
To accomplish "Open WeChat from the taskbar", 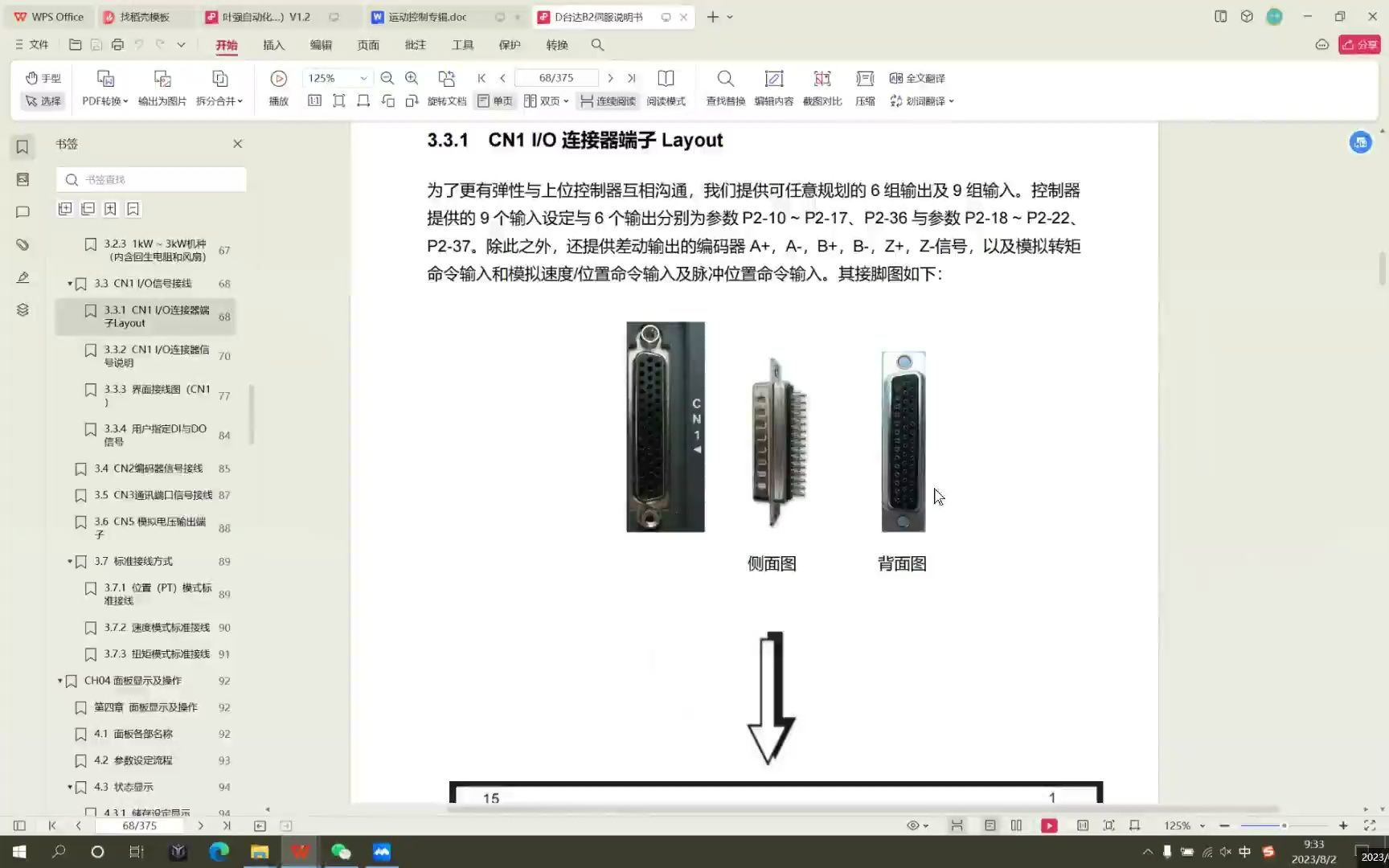I will 341,852.
